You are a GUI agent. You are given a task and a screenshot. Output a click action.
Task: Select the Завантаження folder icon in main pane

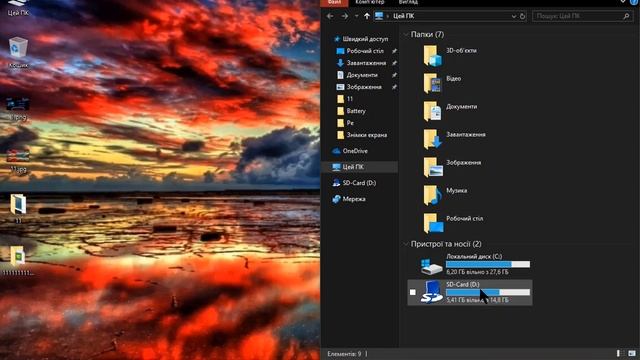(433, 140)
